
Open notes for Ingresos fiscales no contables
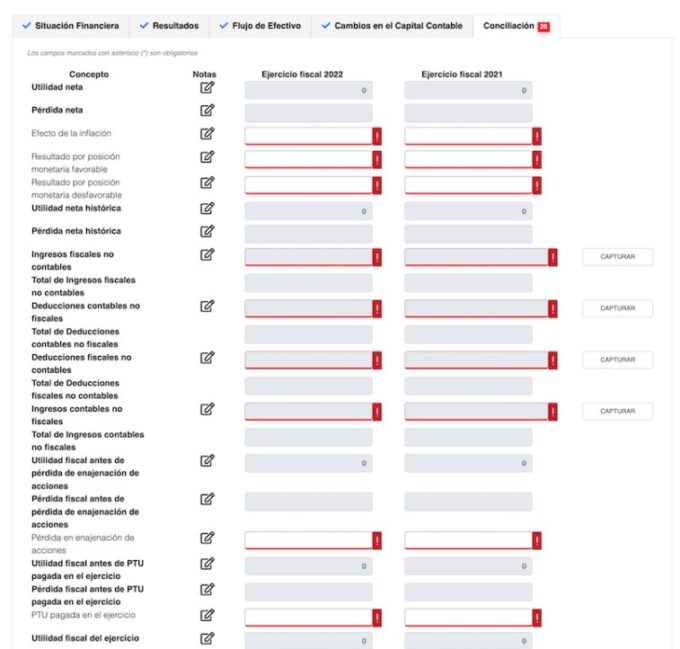(207, 255)
